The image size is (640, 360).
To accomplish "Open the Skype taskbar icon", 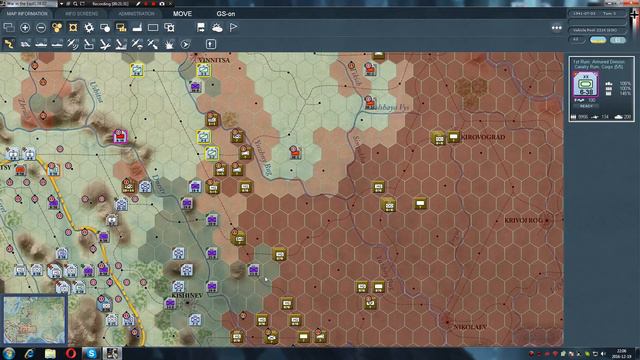I will [x=91, y=353].
